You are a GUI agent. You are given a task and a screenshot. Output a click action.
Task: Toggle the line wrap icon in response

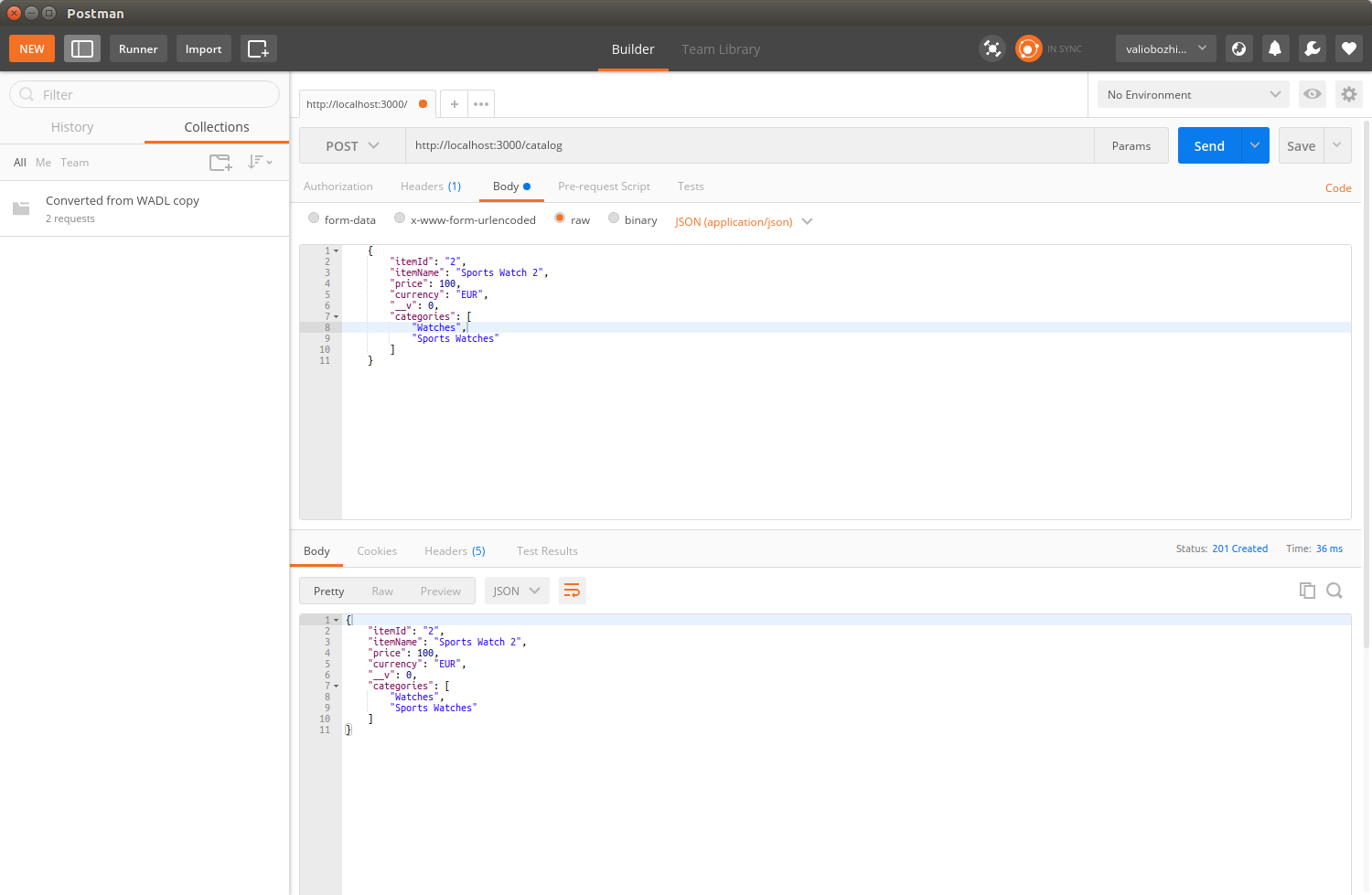(572, 591)
